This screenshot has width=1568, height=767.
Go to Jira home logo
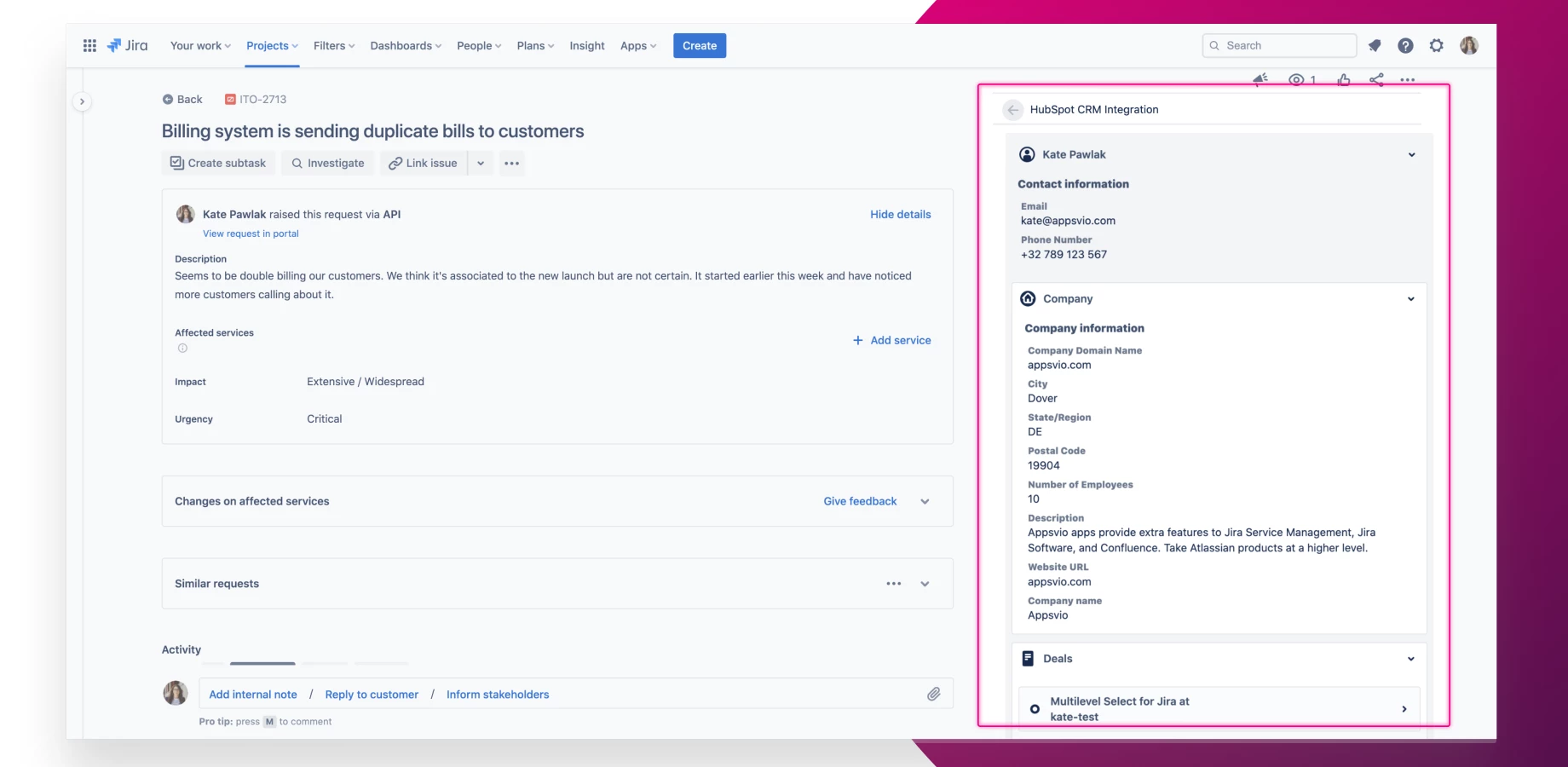pos(127,46)
